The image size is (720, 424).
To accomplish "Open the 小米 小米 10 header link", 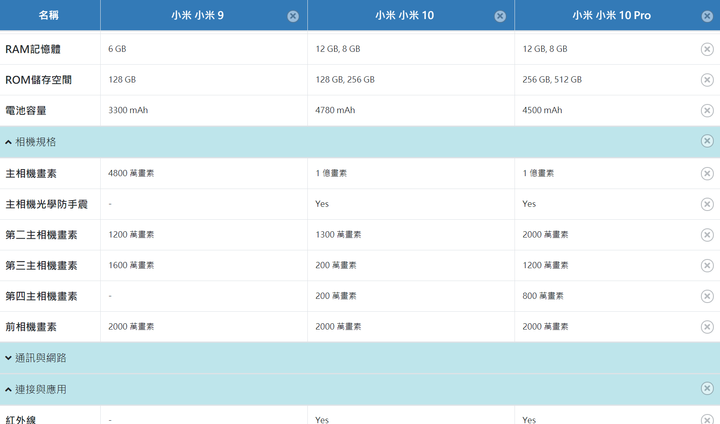I will 405,16.
